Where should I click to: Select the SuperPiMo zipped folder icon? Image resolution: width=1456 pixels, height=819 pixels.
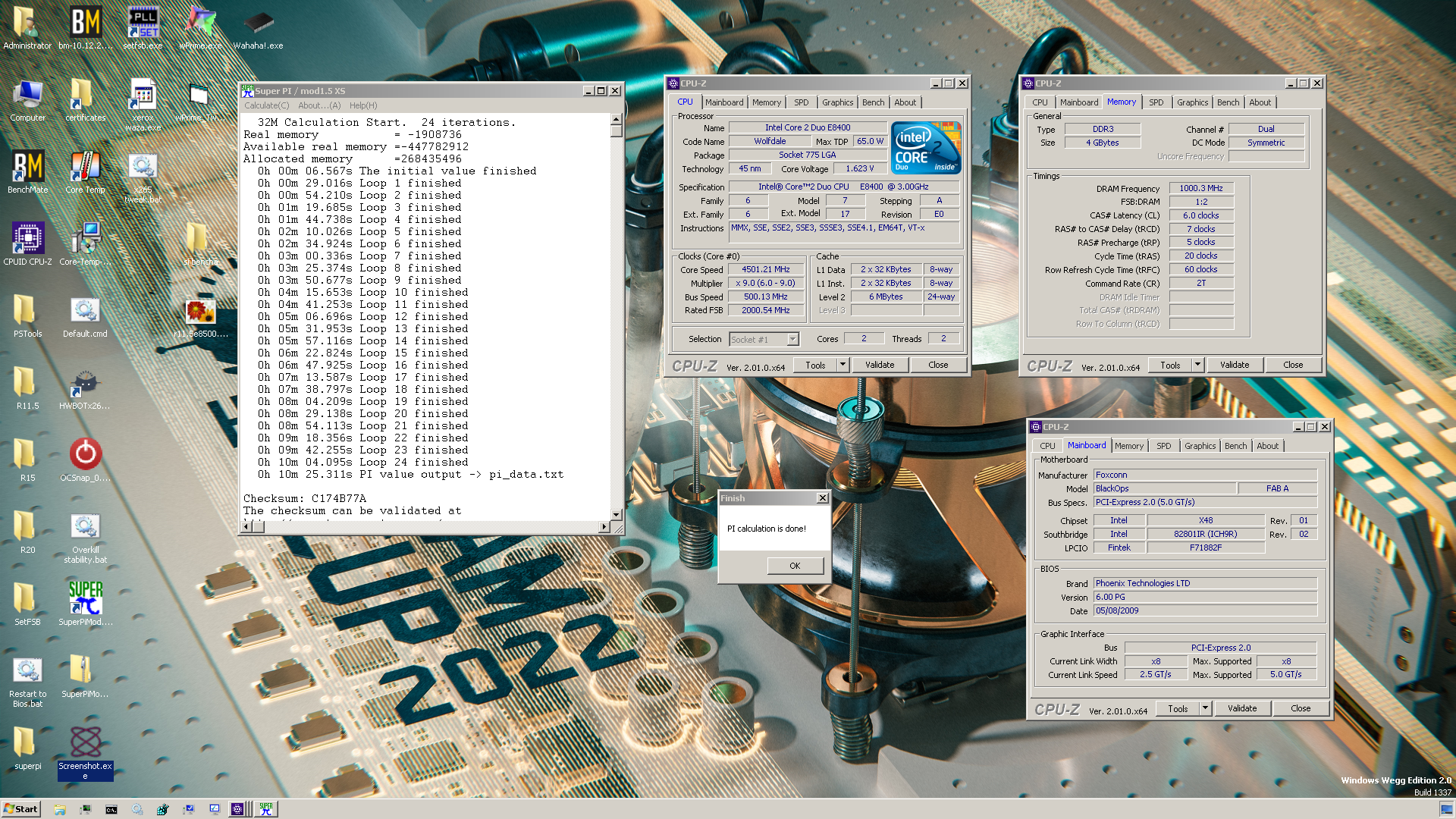pos(85,676)
